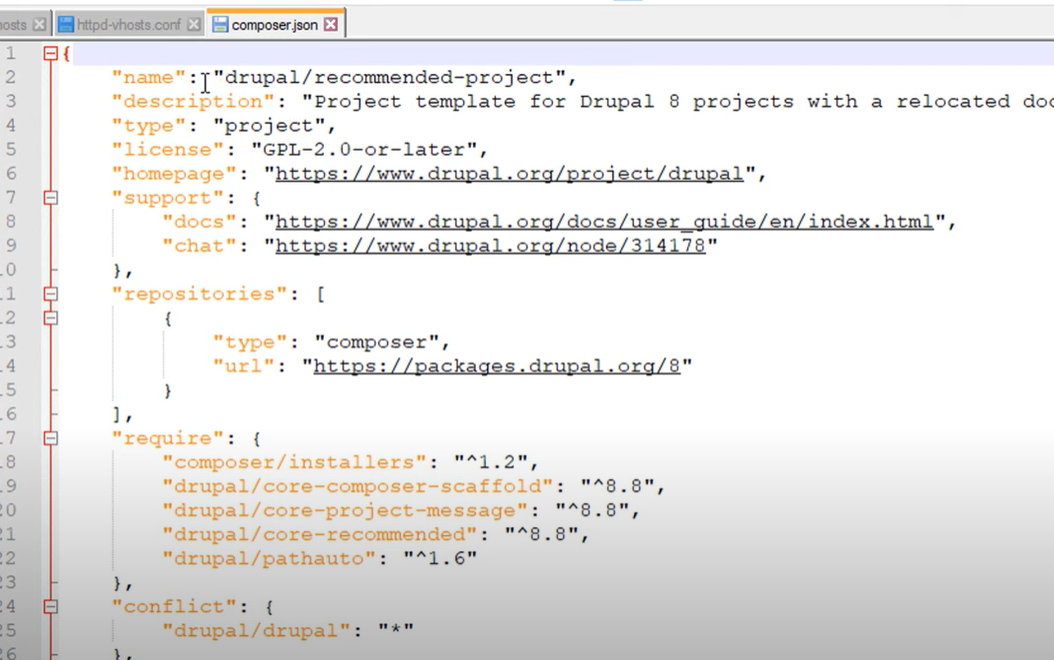Open the drupal.org/node/314178 chat link

coord(491,246)
